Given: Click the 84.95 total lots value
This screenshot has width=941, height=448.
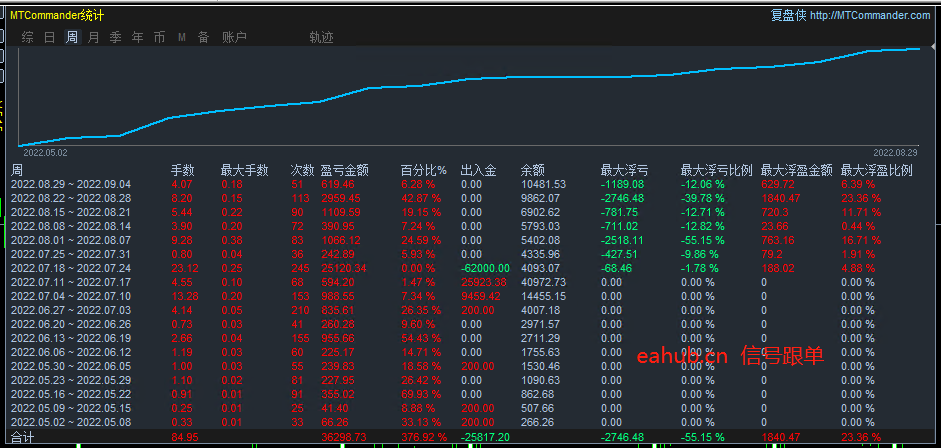Looking at the screenshot, I should pyautogui.click(x=185, y=437).
